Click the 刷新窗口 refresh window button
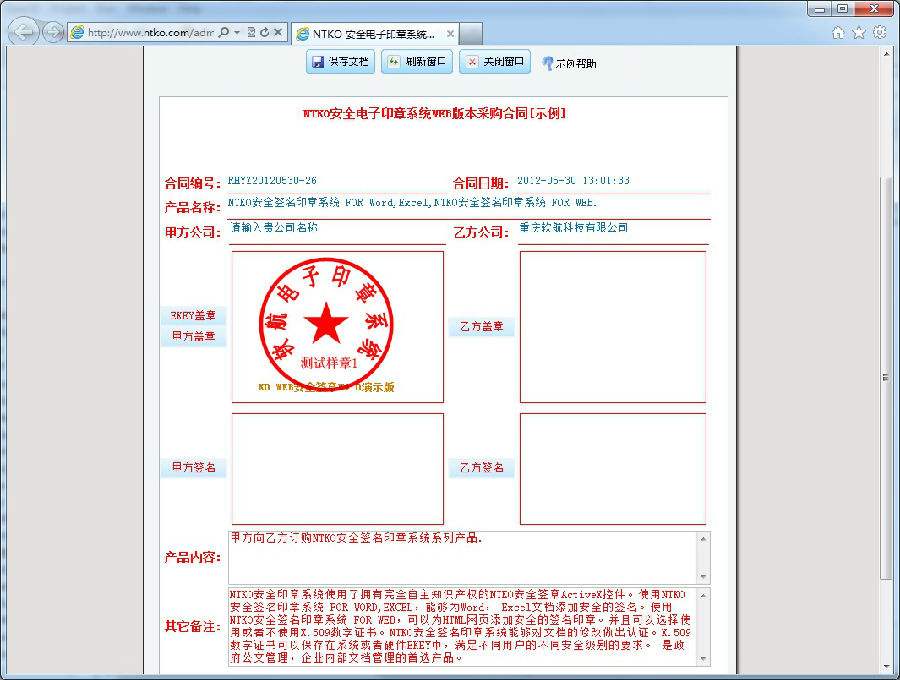 [417, 62]
